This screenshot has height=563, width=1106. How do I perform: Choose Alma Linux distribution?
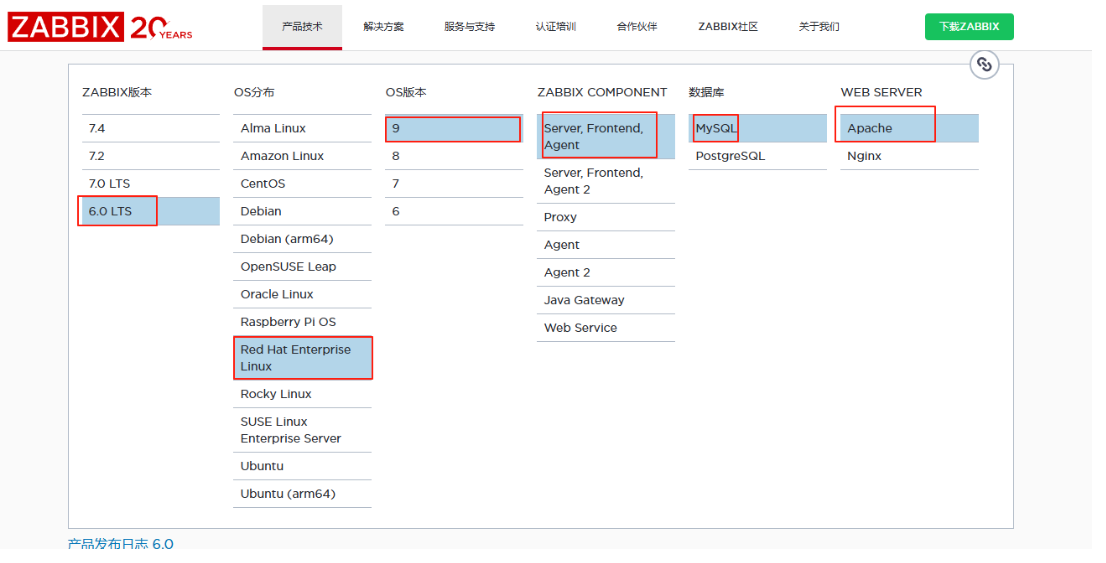[x=302, y=128]
